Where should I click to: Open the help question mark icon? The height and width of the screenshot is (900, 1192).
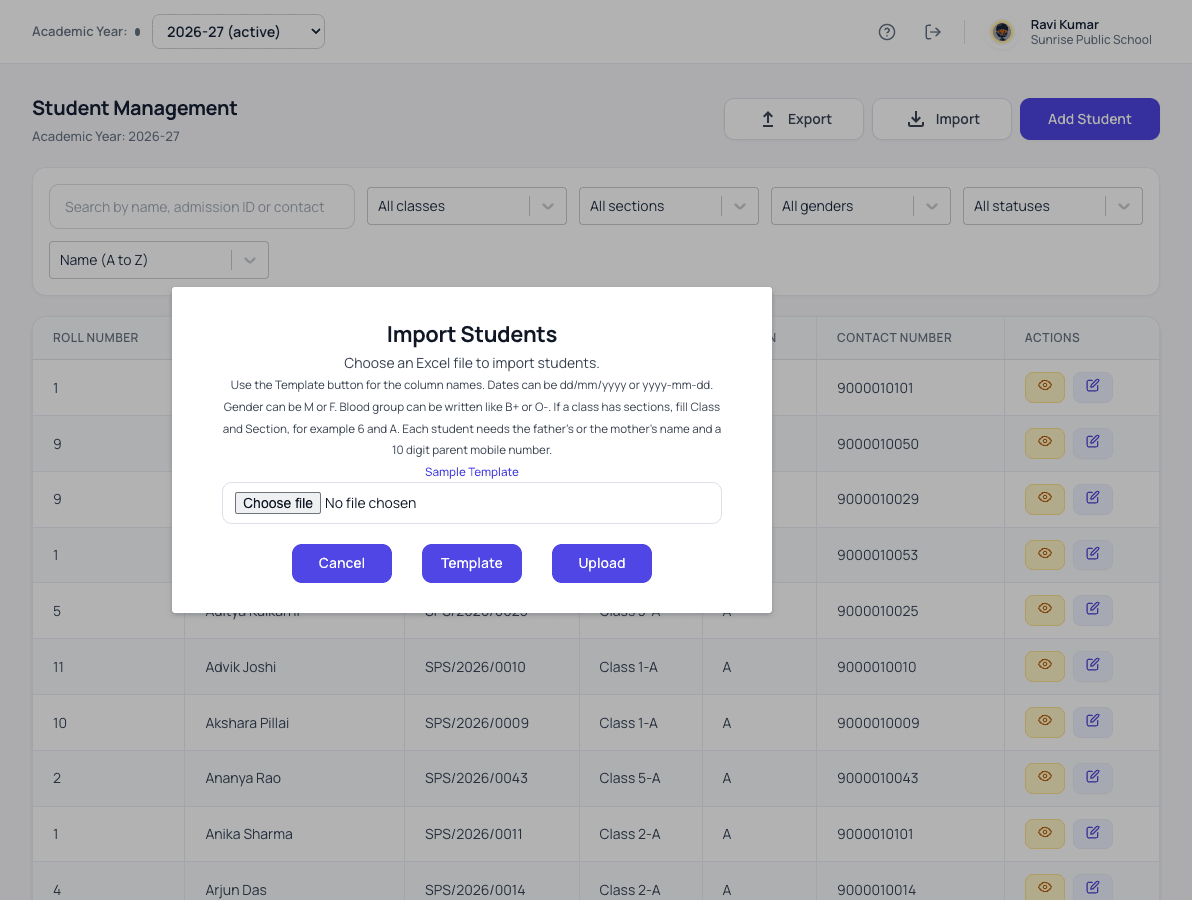[x=886, y=32]
